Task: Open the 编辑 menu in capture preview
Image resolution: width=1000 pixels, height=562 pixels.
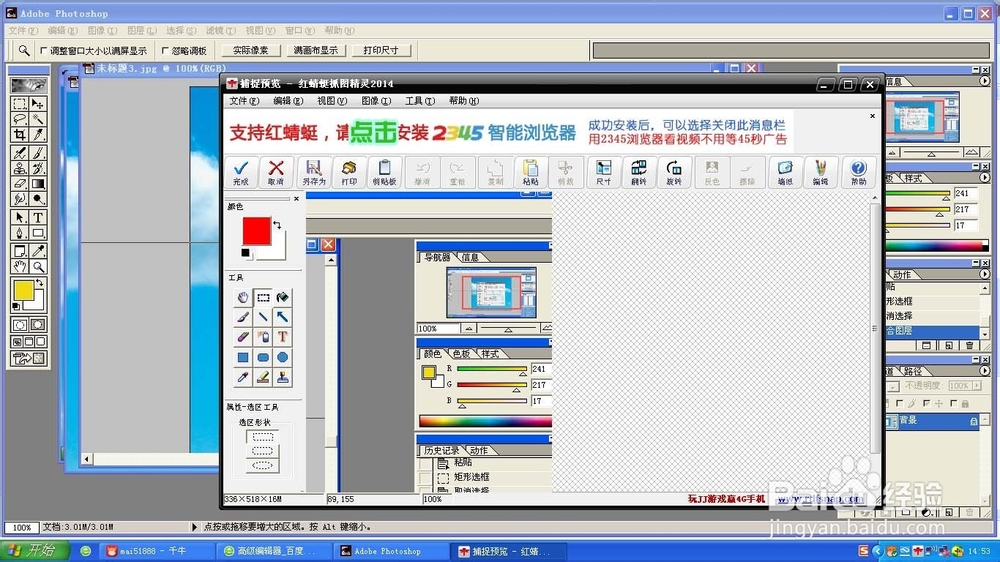Action: [x=288, y=101]
